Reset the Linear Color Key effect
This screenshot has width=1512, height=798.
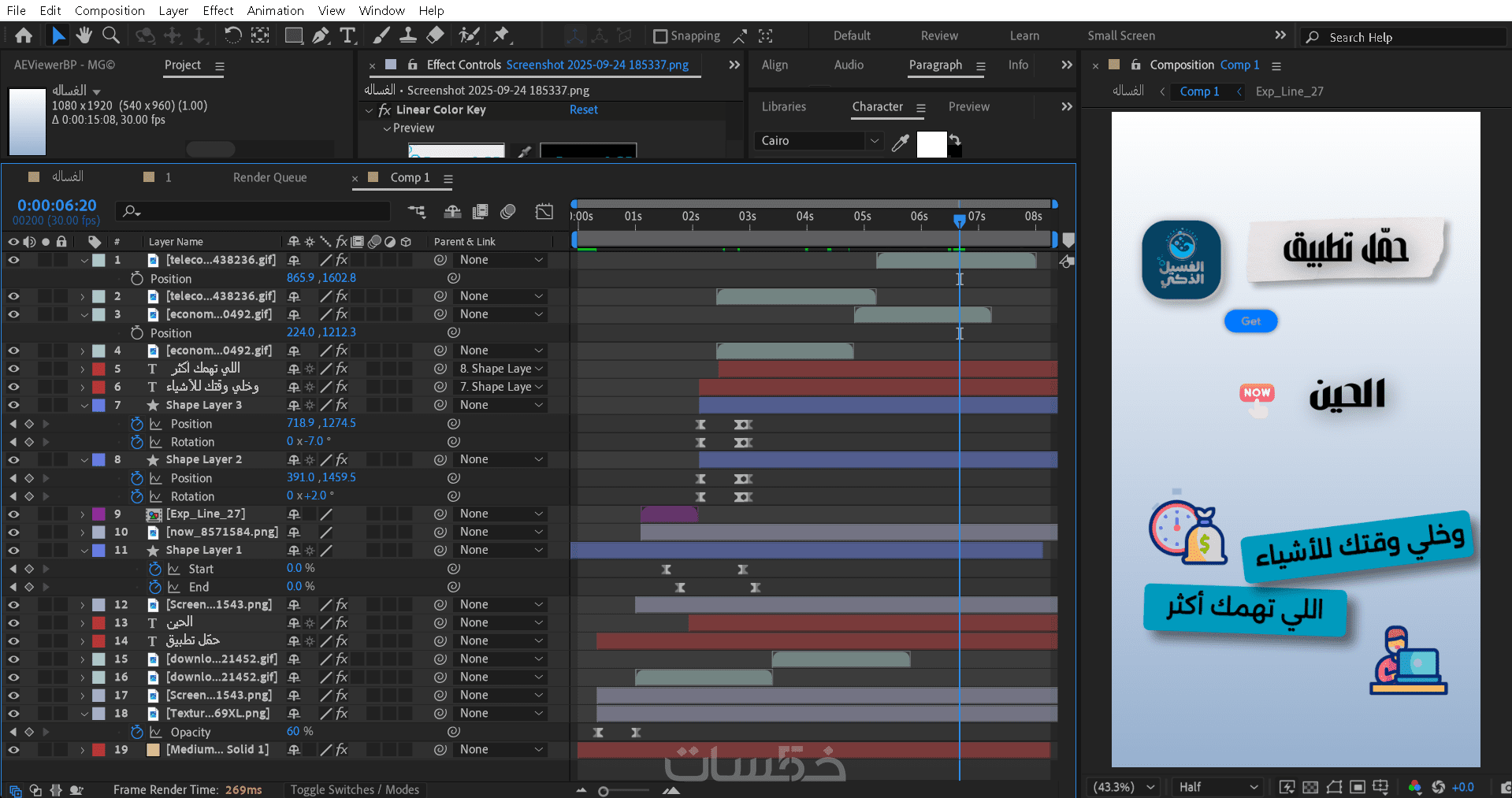pos(583,110)
